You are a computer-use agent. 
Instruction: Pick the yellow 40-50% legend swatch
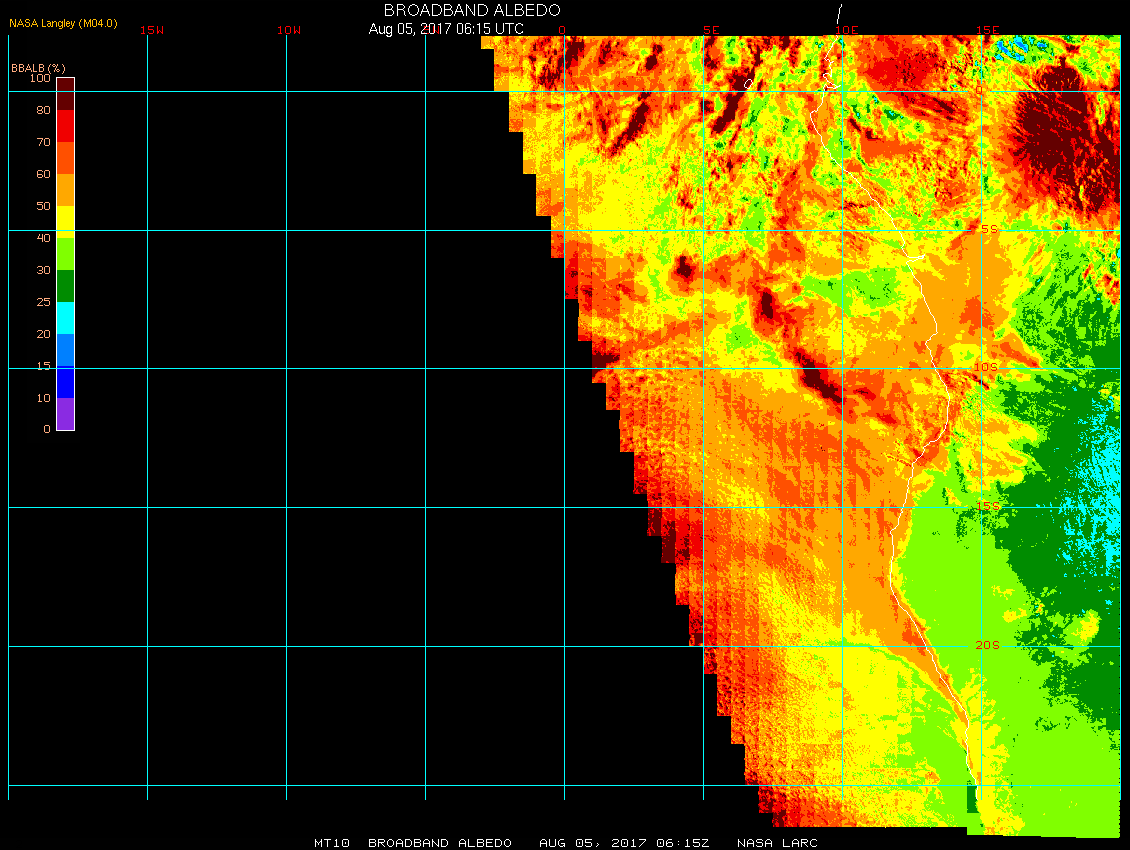(x=65, y=221)
